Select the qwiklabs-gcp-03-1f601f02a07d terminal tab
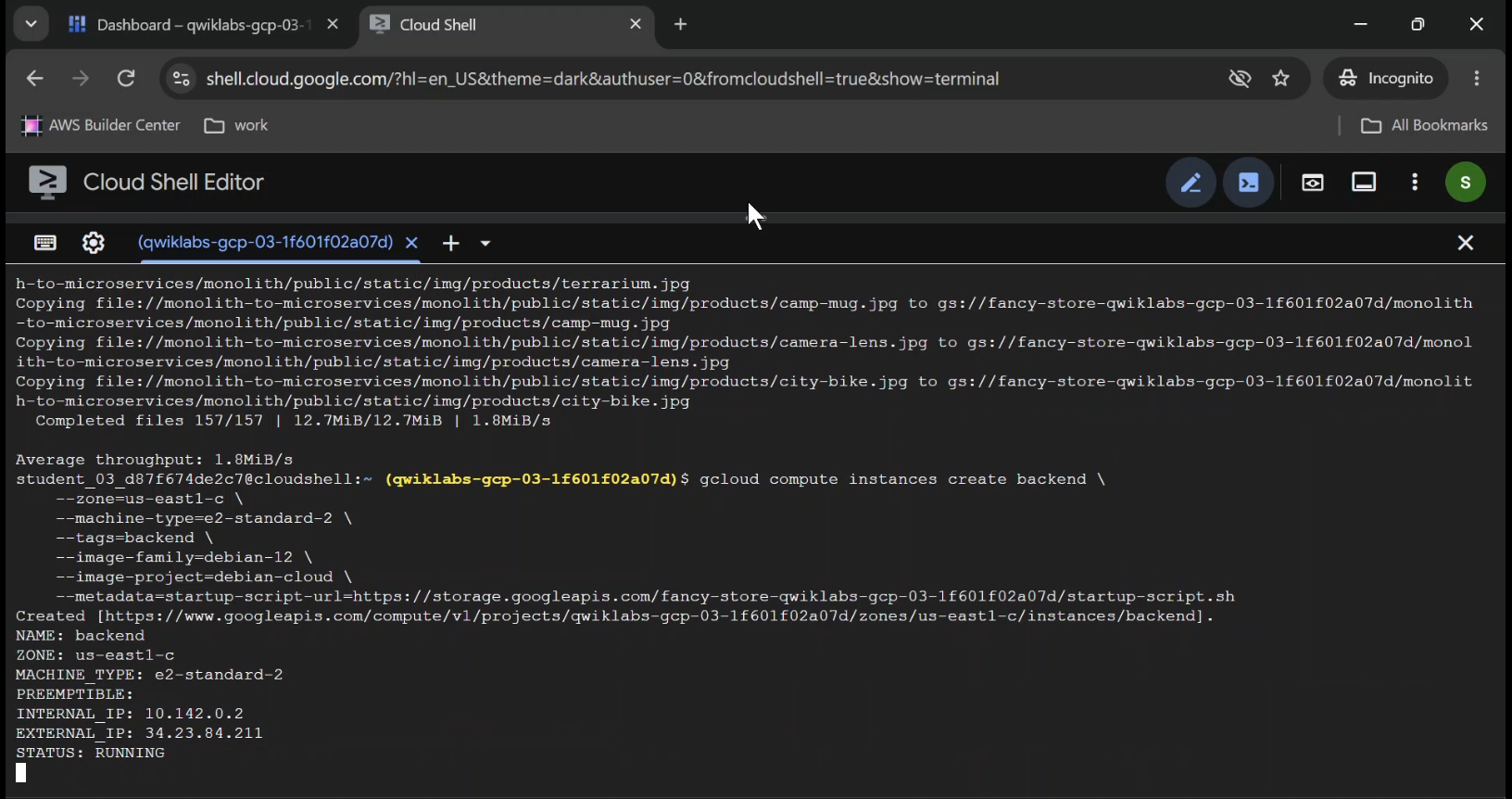This screenshot has width=1512, height=799. click(x=265, y=242)
